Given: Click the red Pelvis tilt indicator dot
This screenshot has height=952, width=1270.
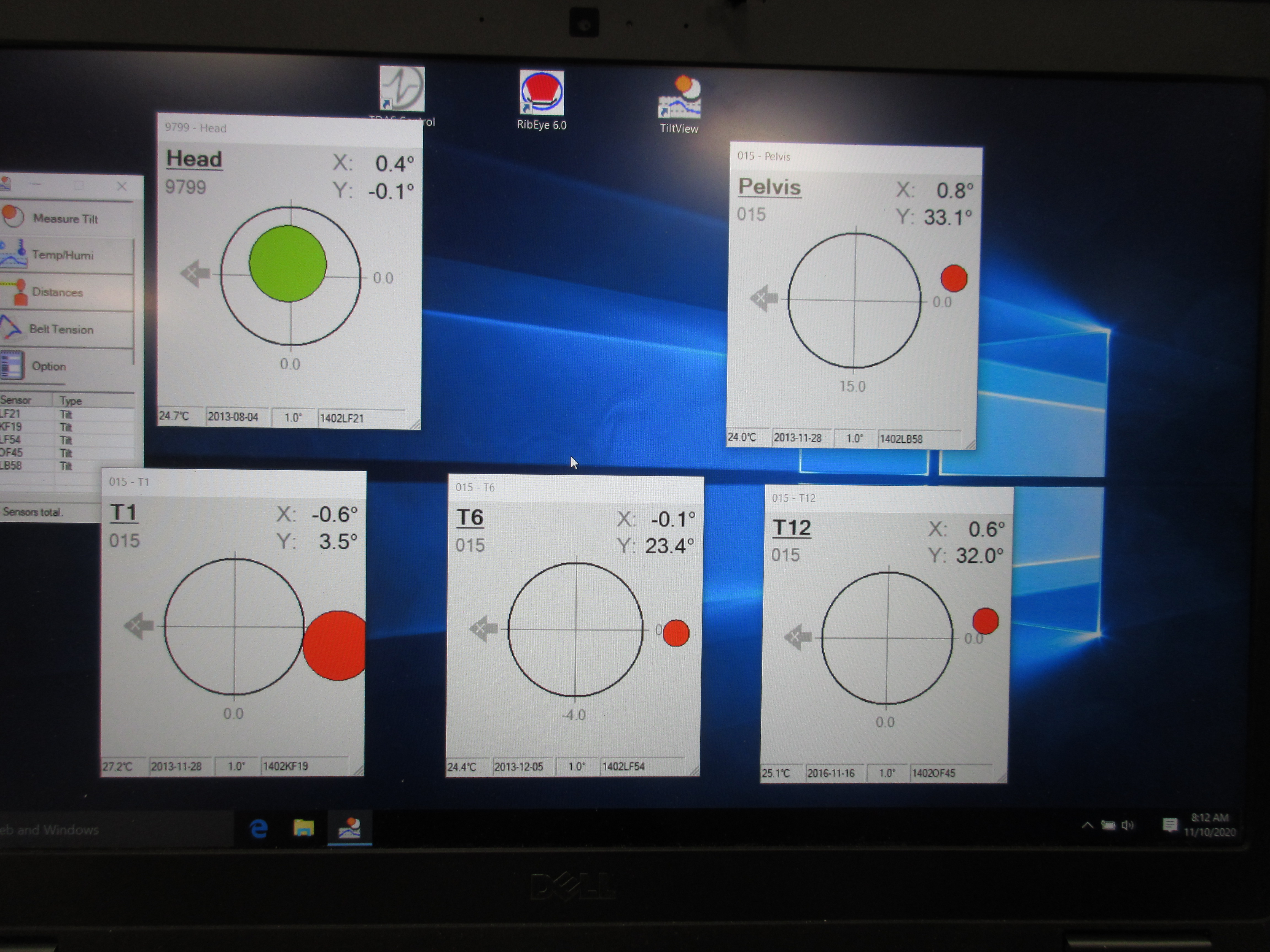Looking at the screenshot, I should [954, 278].
